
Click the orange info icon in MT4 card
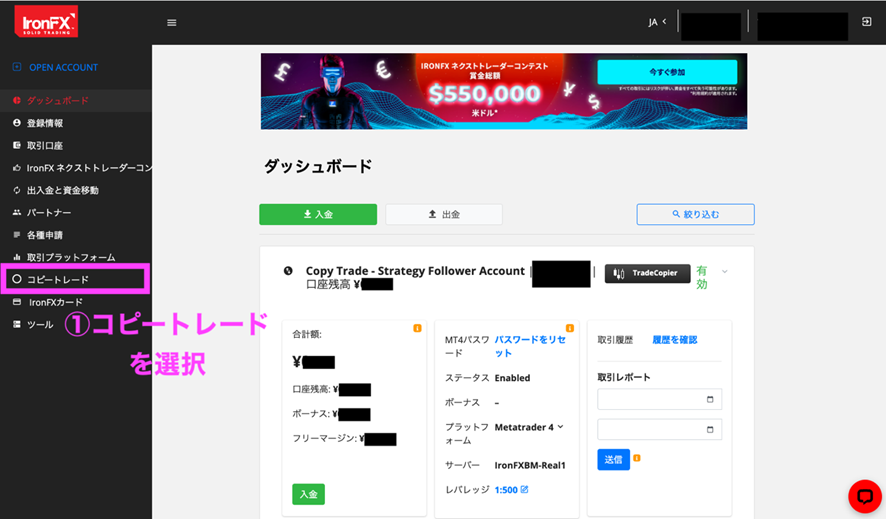click(570, 328)
